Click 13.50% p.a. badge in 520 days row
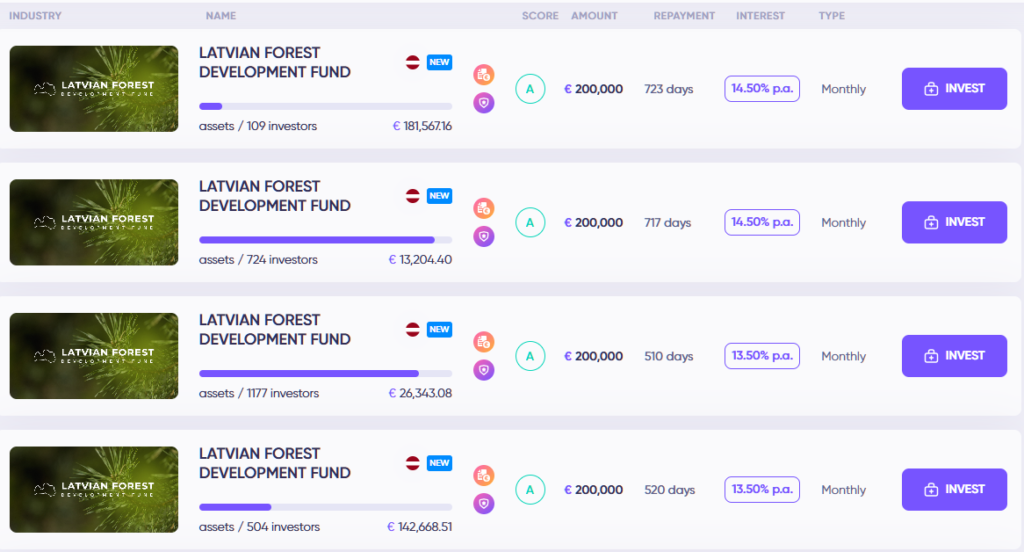The width and height of the screenshot is (1024, 552). point(762,489)
